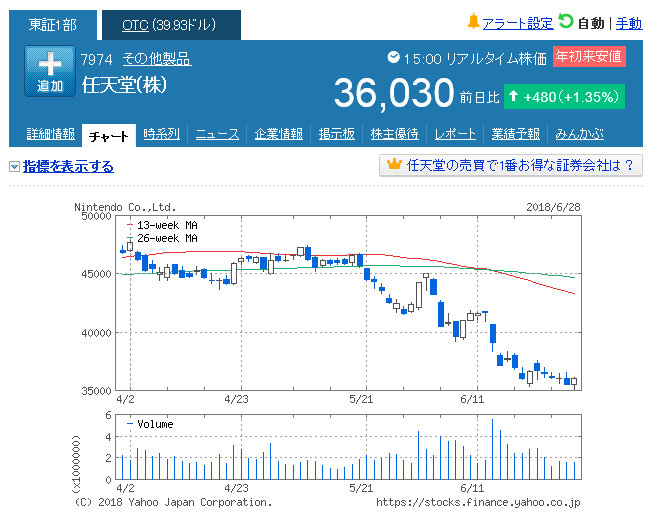Screen dimensions: 652x513
Task: Click the 6/11 label under volume chart
Action: point(472,488)
